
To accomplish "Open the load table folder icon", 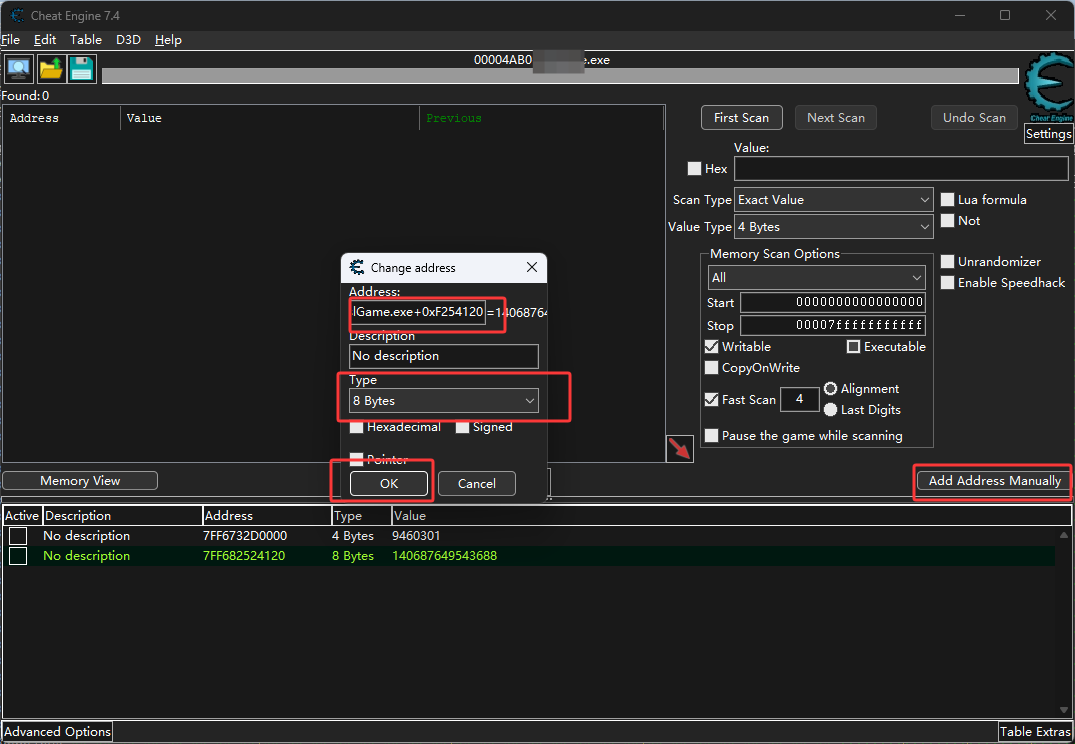I will pos(51,69).
